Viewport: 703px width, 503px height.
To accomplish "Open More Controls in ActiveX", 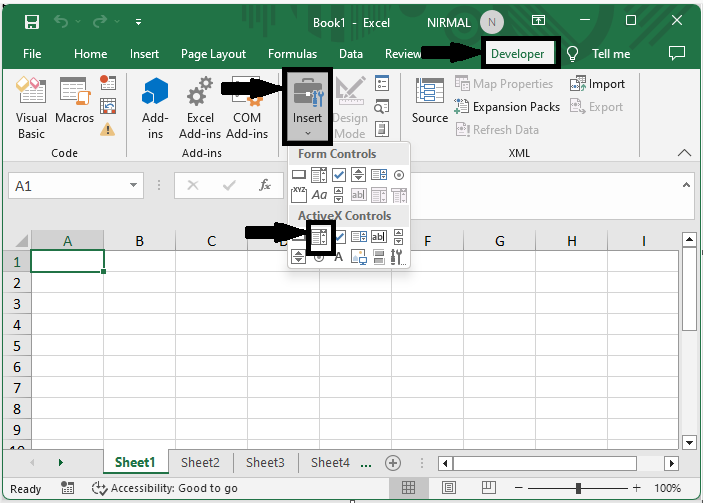I will coord(398,257).
